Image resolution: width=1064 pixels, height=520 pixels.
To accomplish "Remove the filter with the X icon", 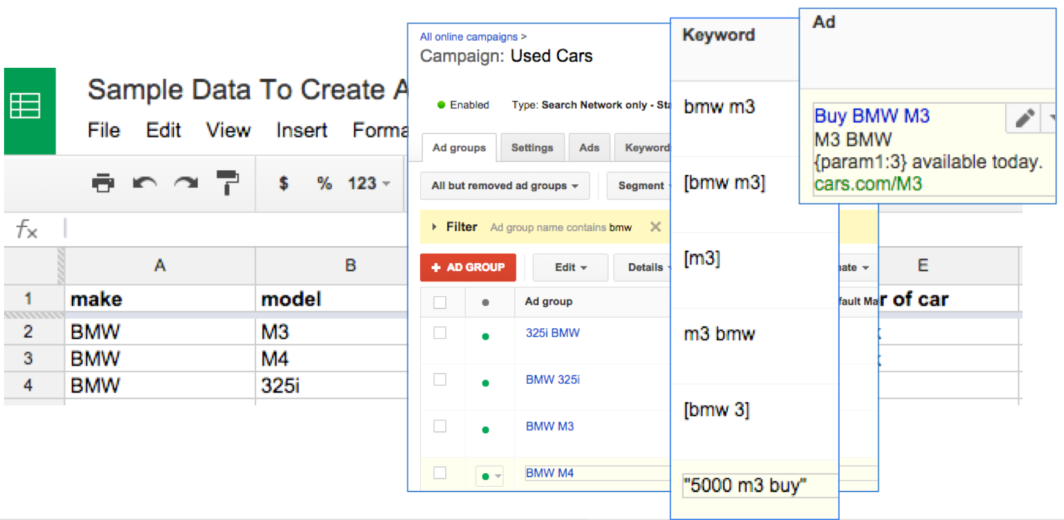I will click(656, 227).
